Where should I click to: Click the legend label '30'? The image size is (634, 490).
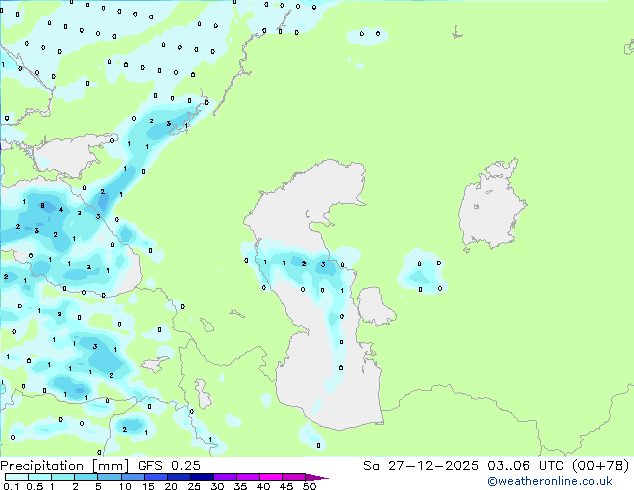tap(218, 486)
